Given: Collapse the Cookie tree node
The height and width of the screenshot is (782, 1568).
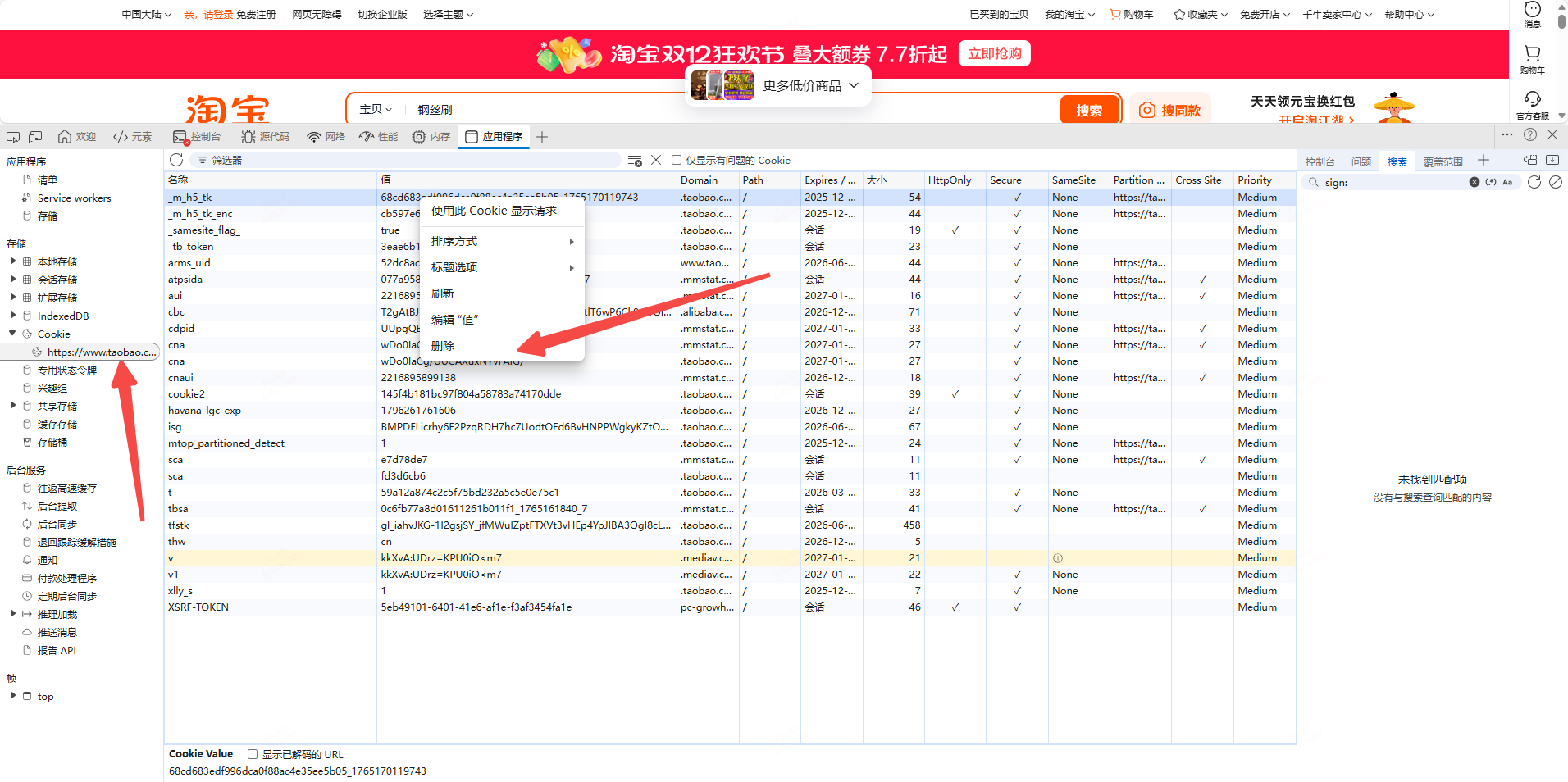Looking at the screenshot, I should pyautogui.click(x=12, y=334).
